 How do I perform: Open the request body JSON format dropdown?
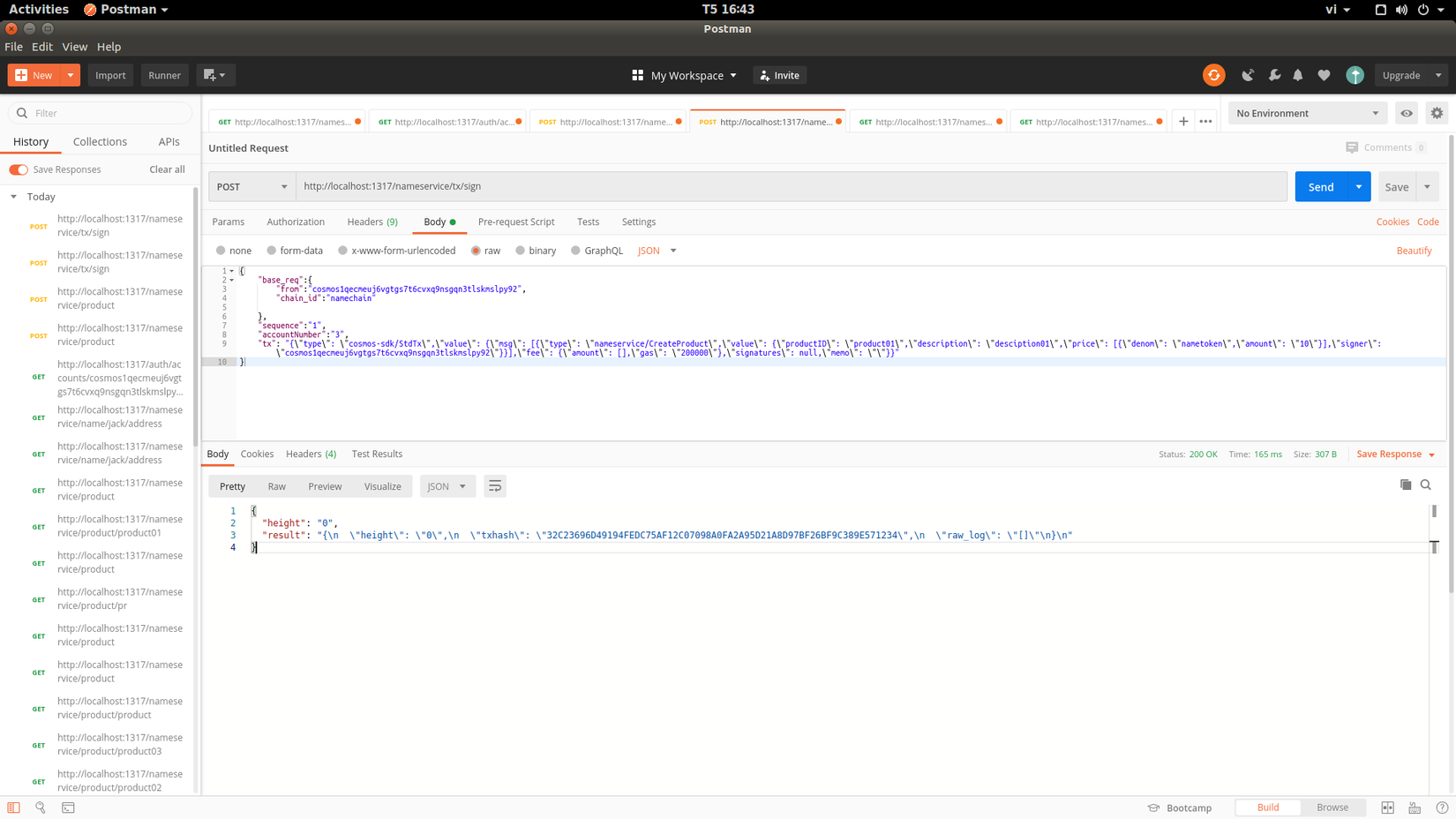(x=657, y=251)
